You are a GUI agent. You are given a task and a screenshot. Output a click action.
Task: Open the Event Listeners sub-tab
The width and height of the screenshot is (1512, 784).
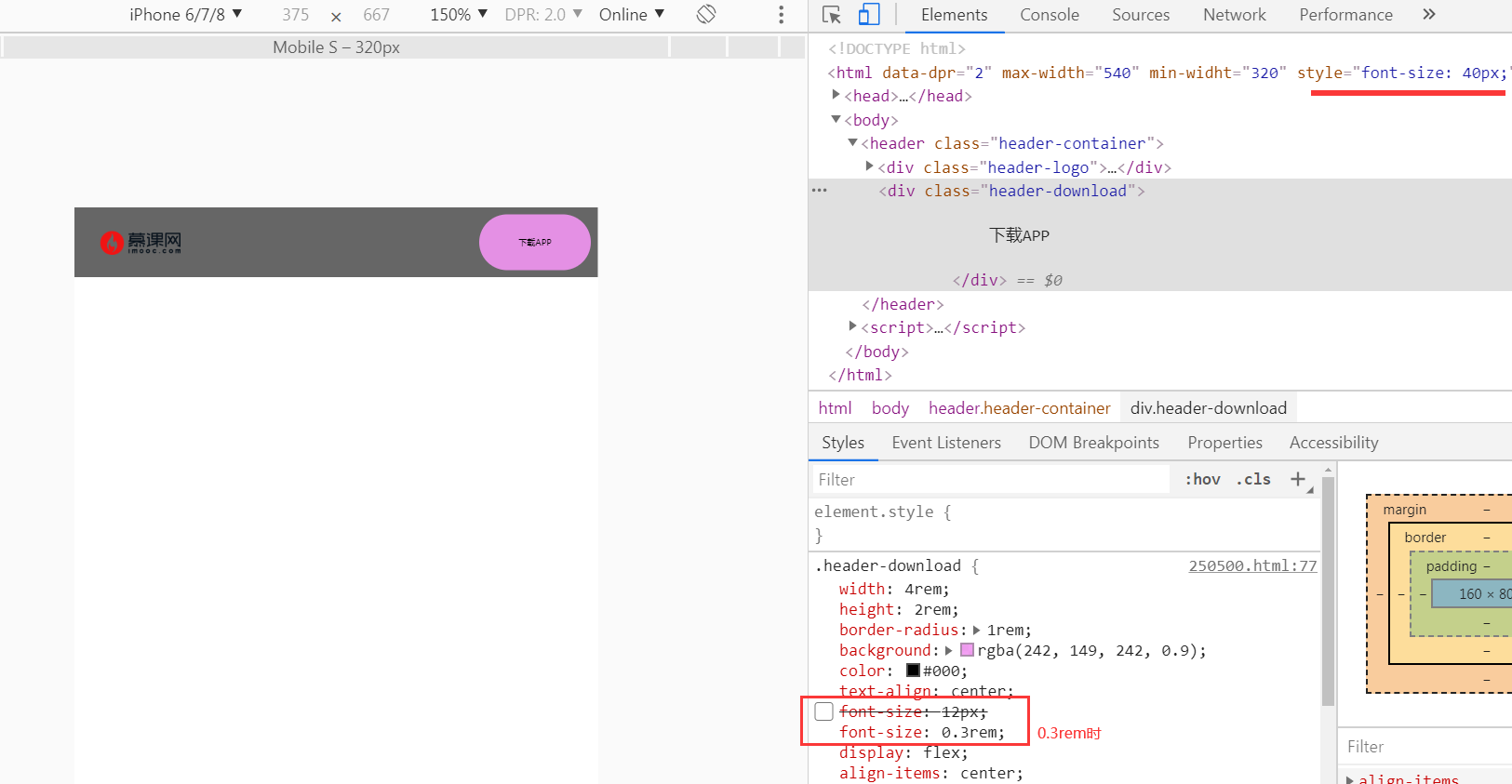(x=946, y=443)
